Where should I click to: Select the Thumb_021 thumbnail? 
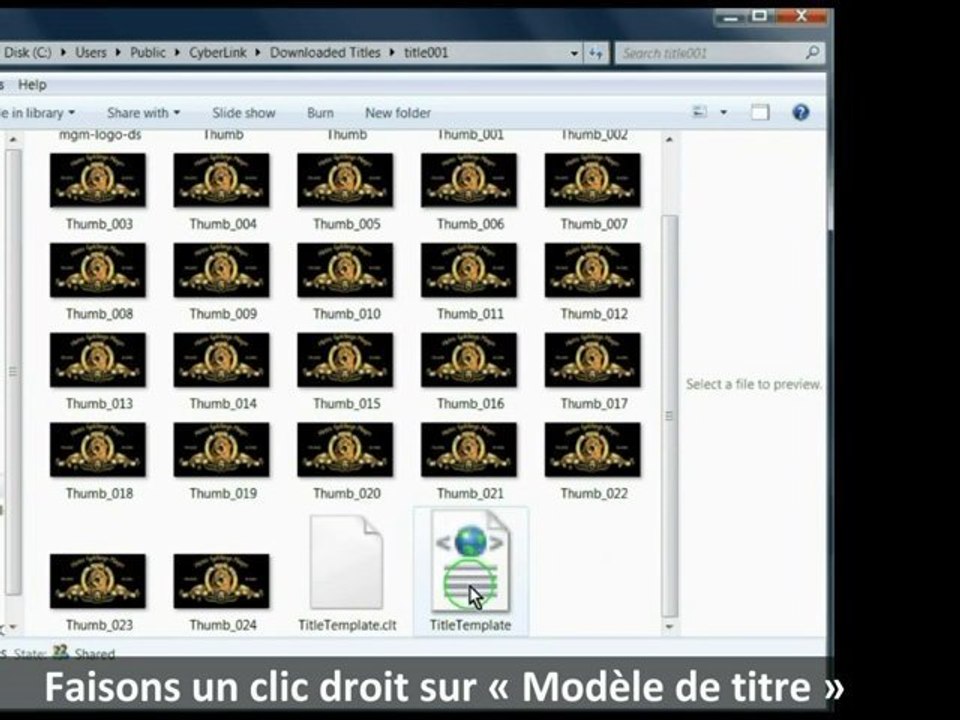(x=469, y=449)
